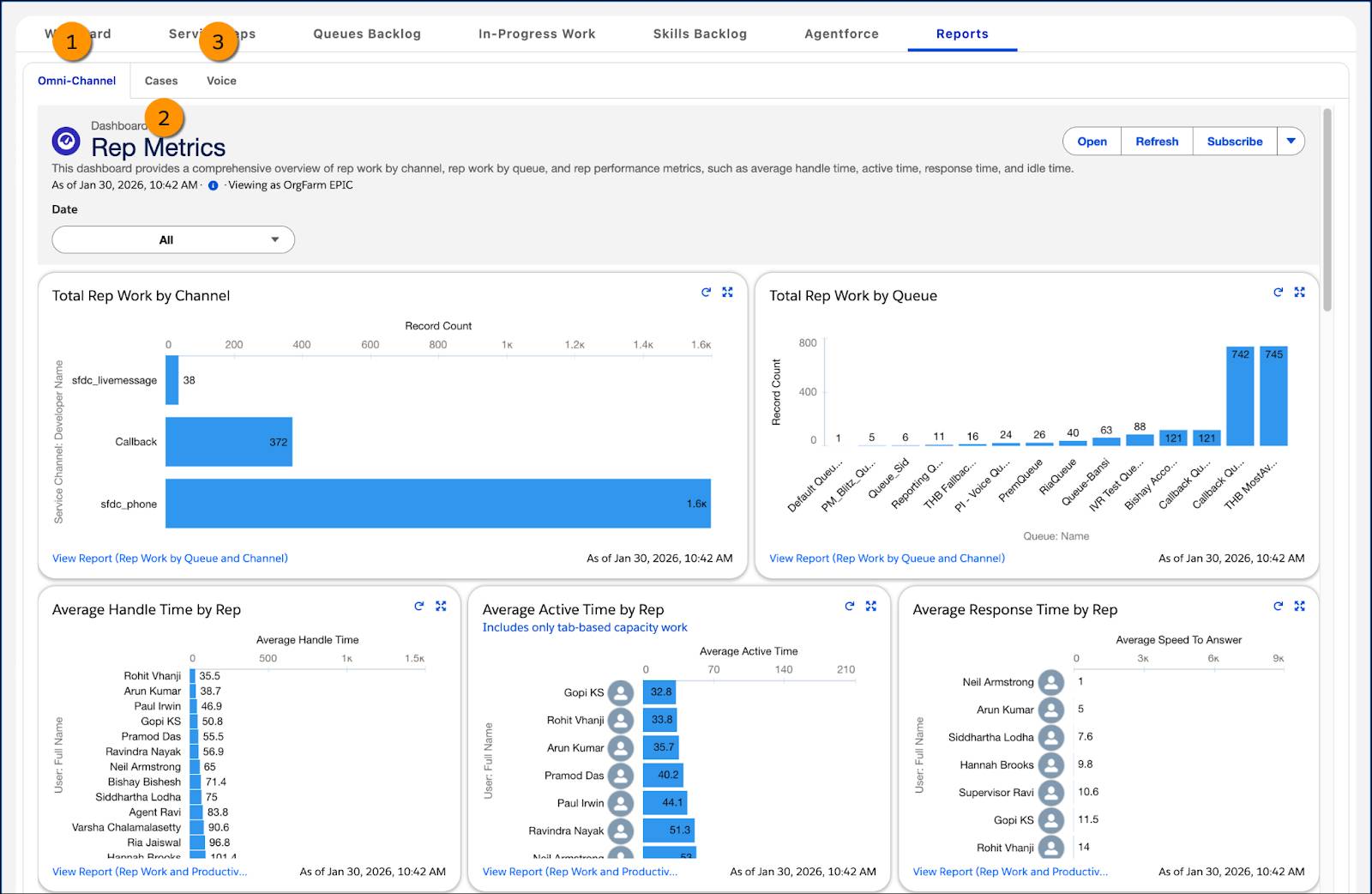Click the info icon next to the timestamp

(x=212, y=184)
